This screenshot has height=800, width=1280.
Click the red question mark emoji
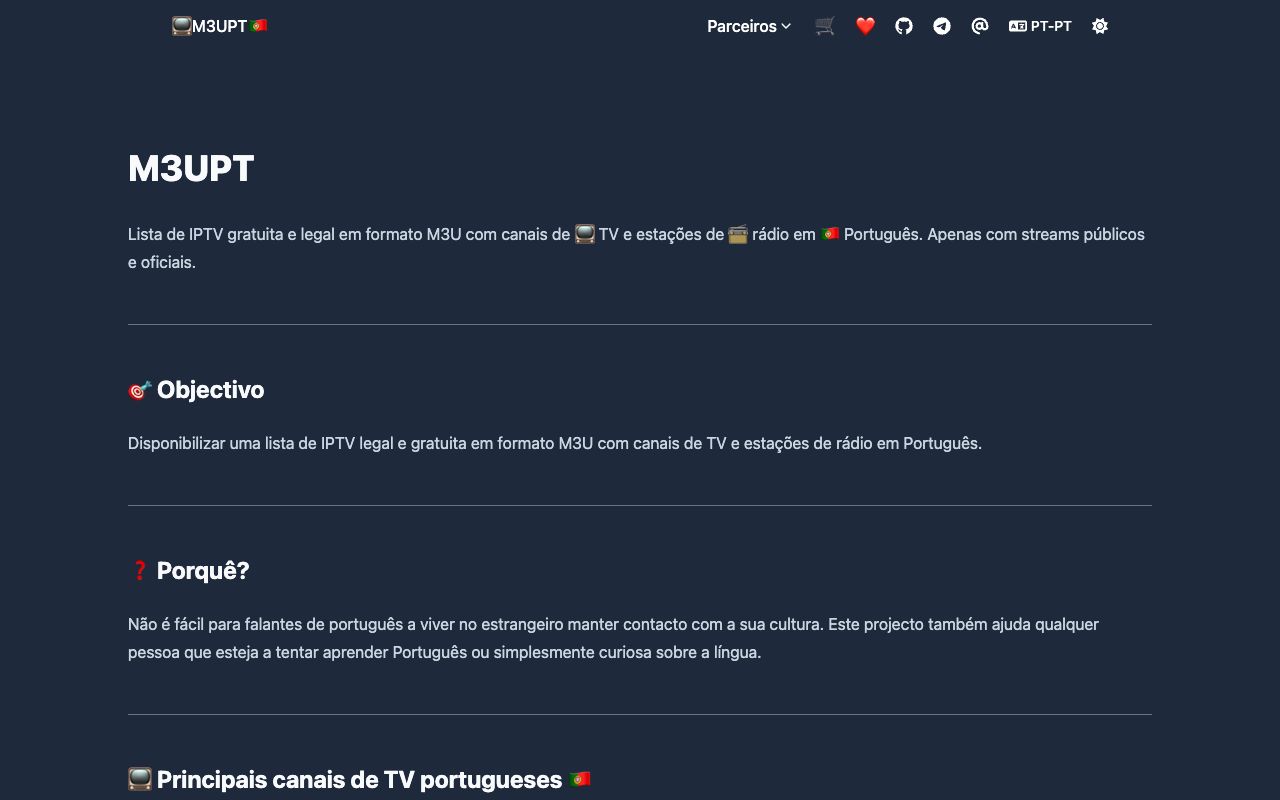click(140, 571)
